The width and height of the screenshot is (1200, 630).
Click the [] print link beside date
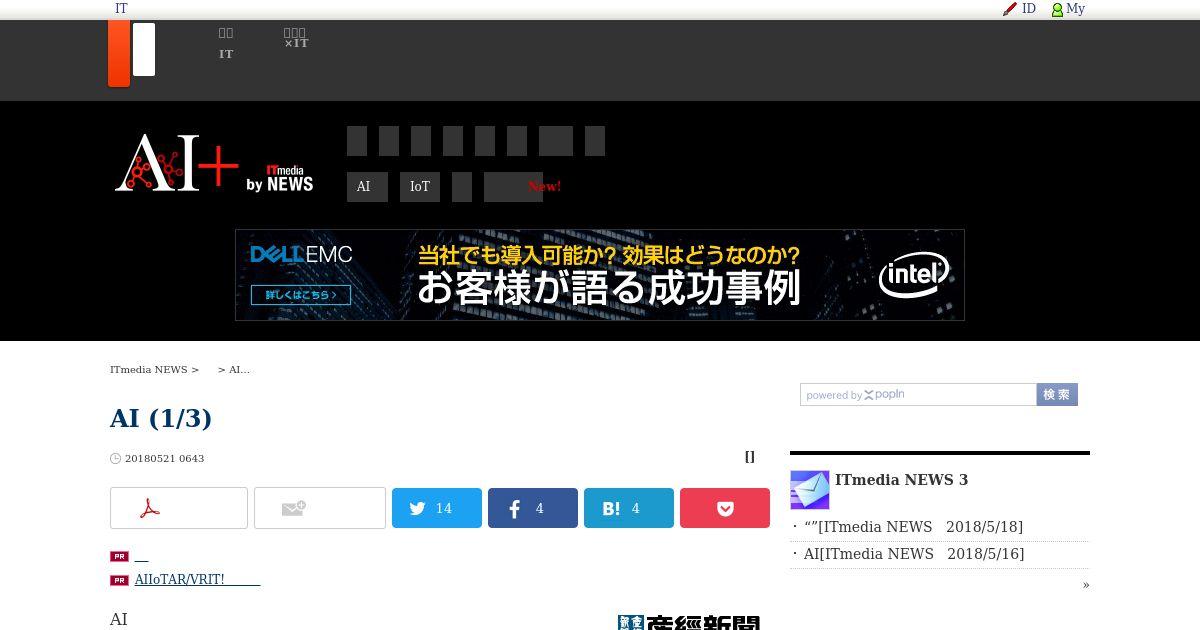pyautogui.click(x=750, y=457)
